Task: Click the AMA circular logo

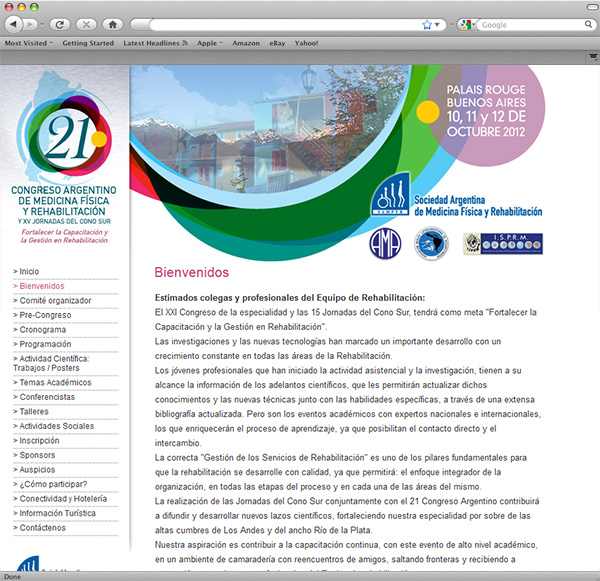Action: (385, 244)
